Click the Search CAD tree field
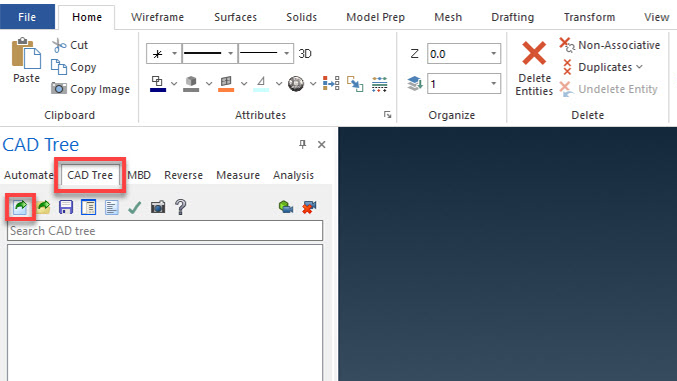 click(165, 231)
